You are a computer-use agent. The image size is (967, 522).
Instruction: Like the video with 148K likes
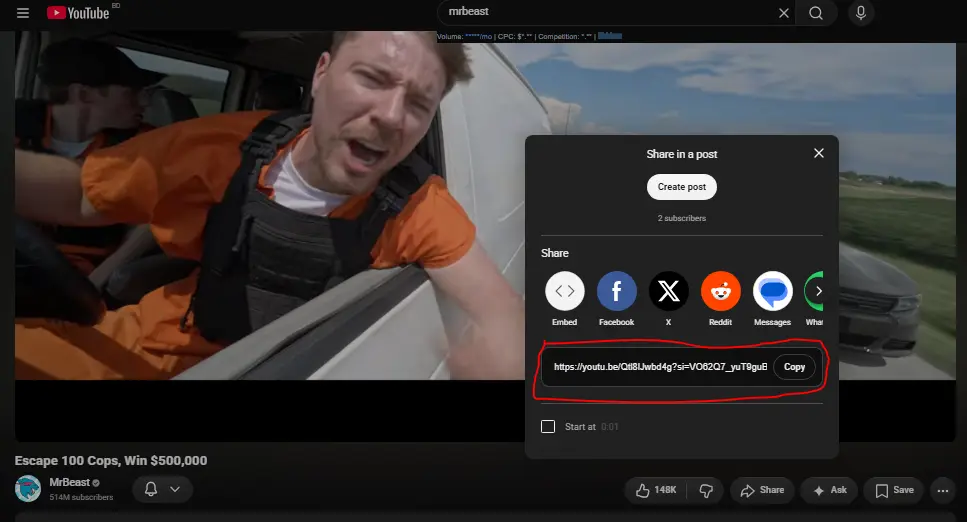tap(656, 490)
